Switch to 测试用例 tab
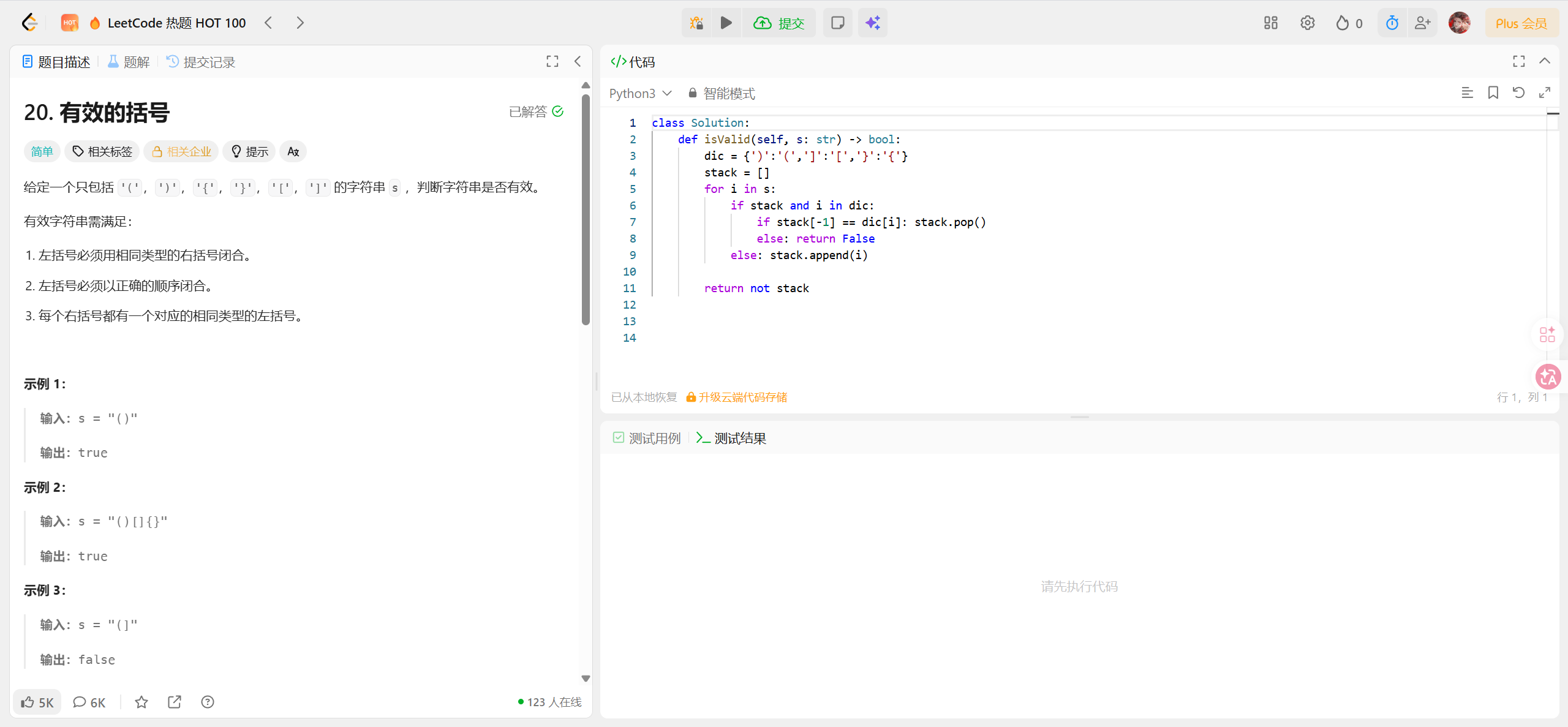Screen dimensions: 1568x727 pos(647,438)
